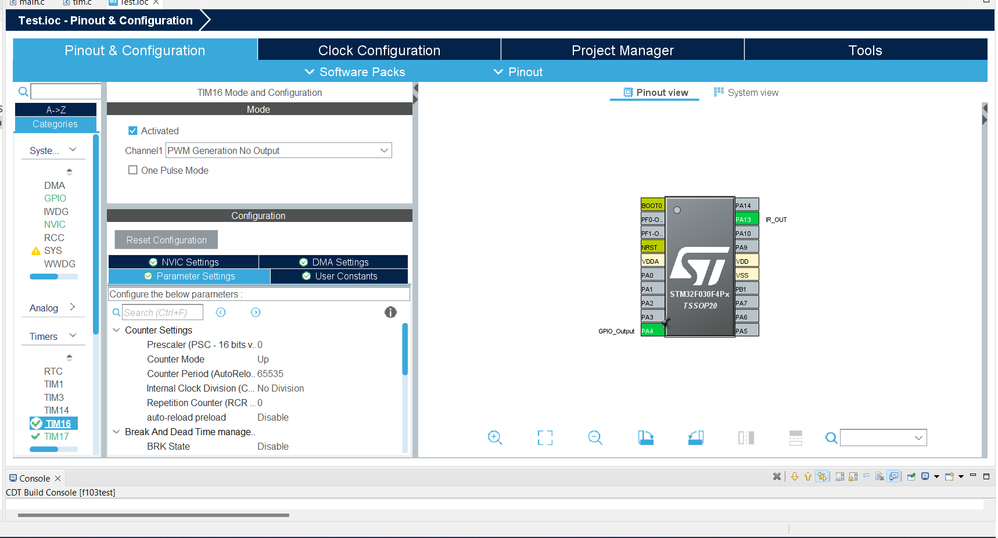Click the console horizontal scrollbar

(153, 515)
